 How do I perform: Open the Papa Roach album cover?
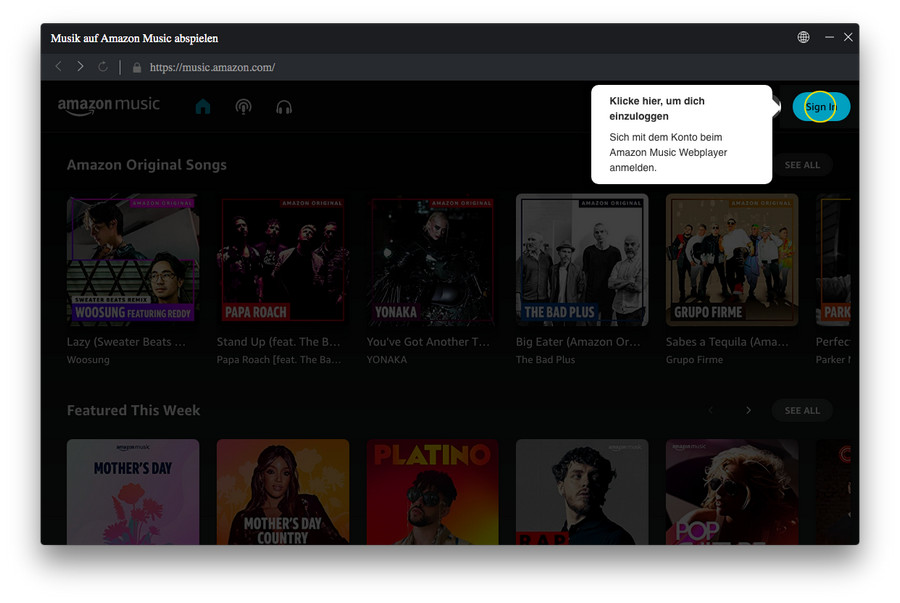(x=283, y=260)
